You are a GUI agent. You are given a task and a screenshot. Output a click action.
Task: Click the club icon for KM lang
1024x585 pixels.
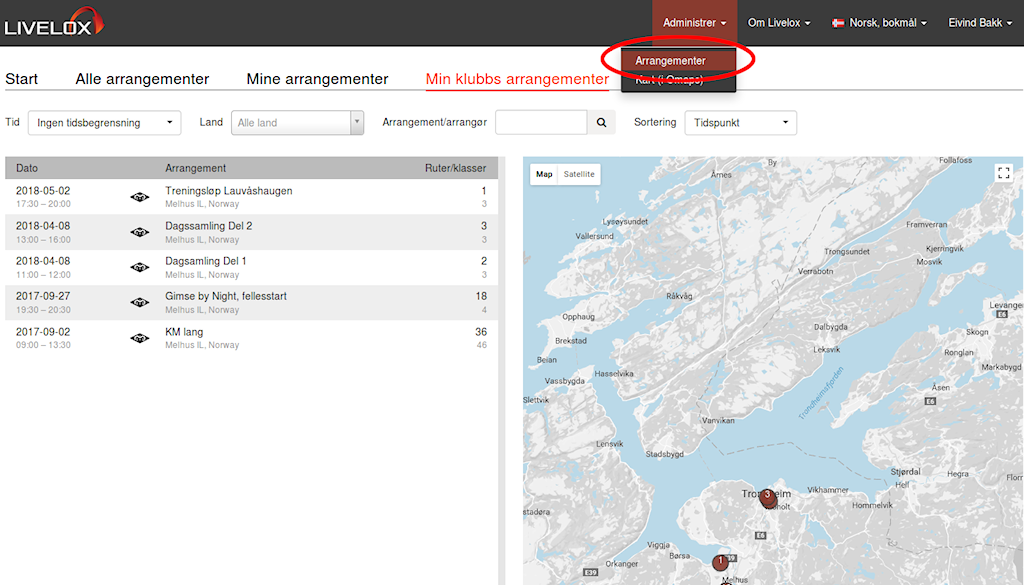coord(140,338)
